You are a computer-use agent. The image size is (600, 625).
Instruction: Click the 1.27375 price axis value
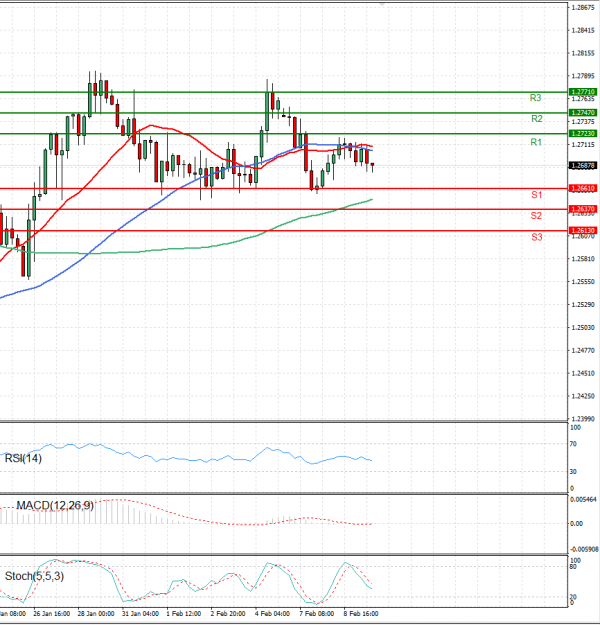click(x=583, y=122)
